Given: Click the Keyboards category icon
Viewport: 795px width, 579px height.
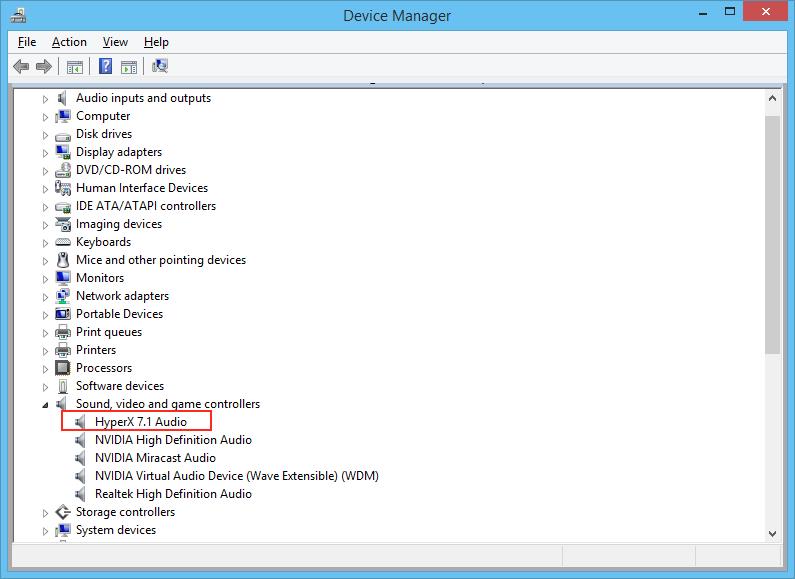Looking at the screenshot, I should point(63,242).
